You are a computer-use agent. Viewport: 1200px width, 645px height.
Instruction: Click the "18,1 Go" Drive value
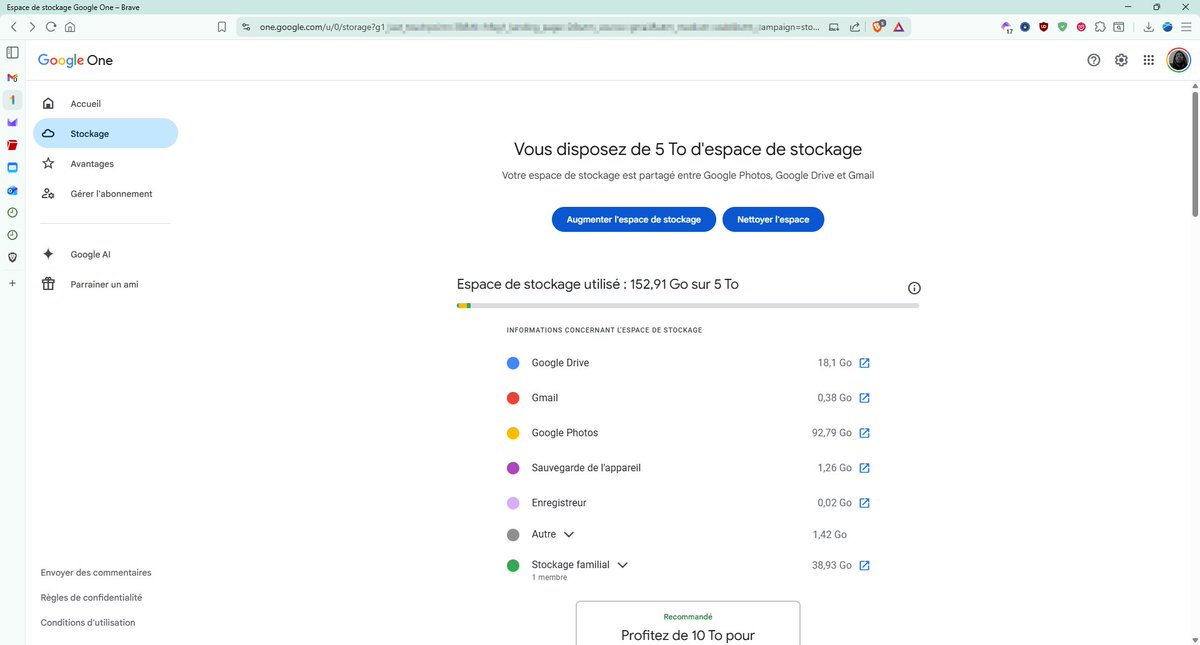tap(835, 363)
